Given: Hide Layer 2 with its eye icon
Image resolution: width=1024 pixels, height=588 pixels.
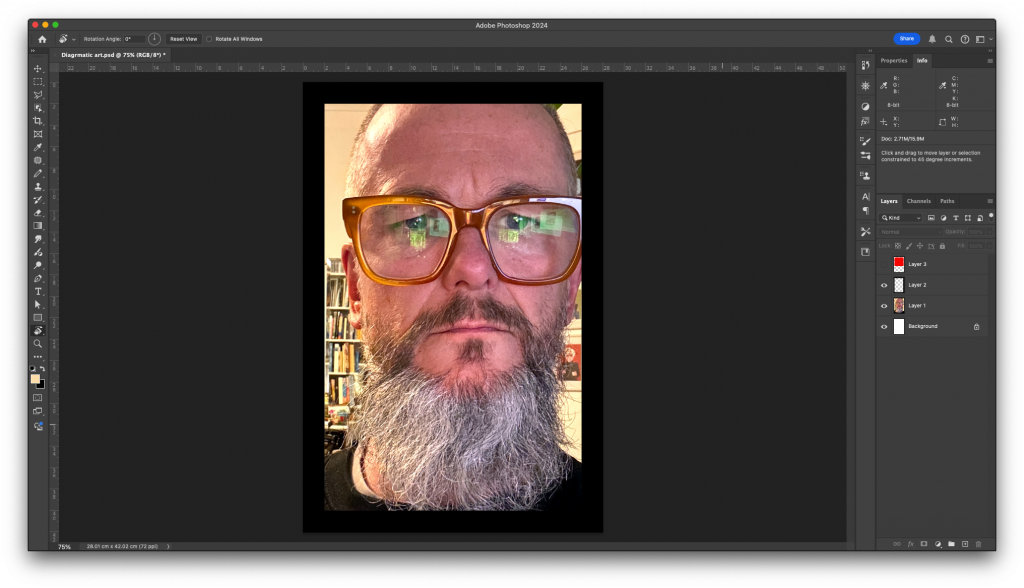Looking at the screenshot, I should pos(884,285).
